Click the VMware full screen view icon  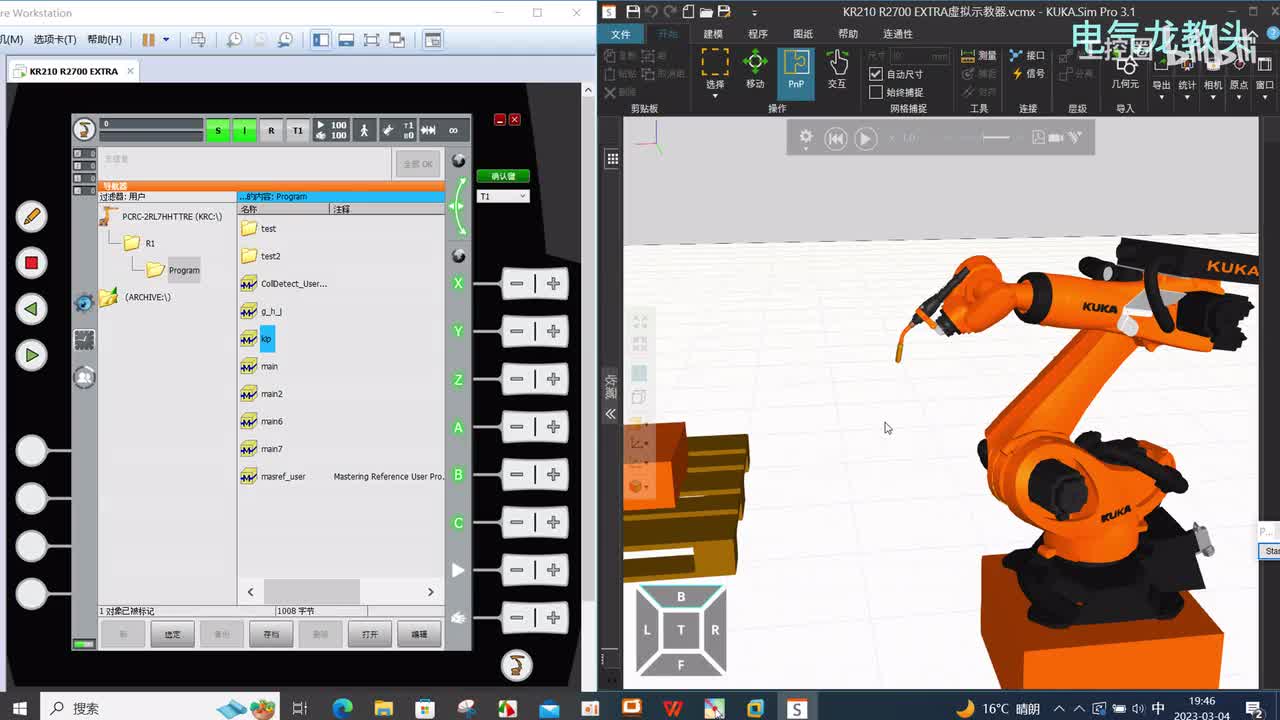coord(371,40)
